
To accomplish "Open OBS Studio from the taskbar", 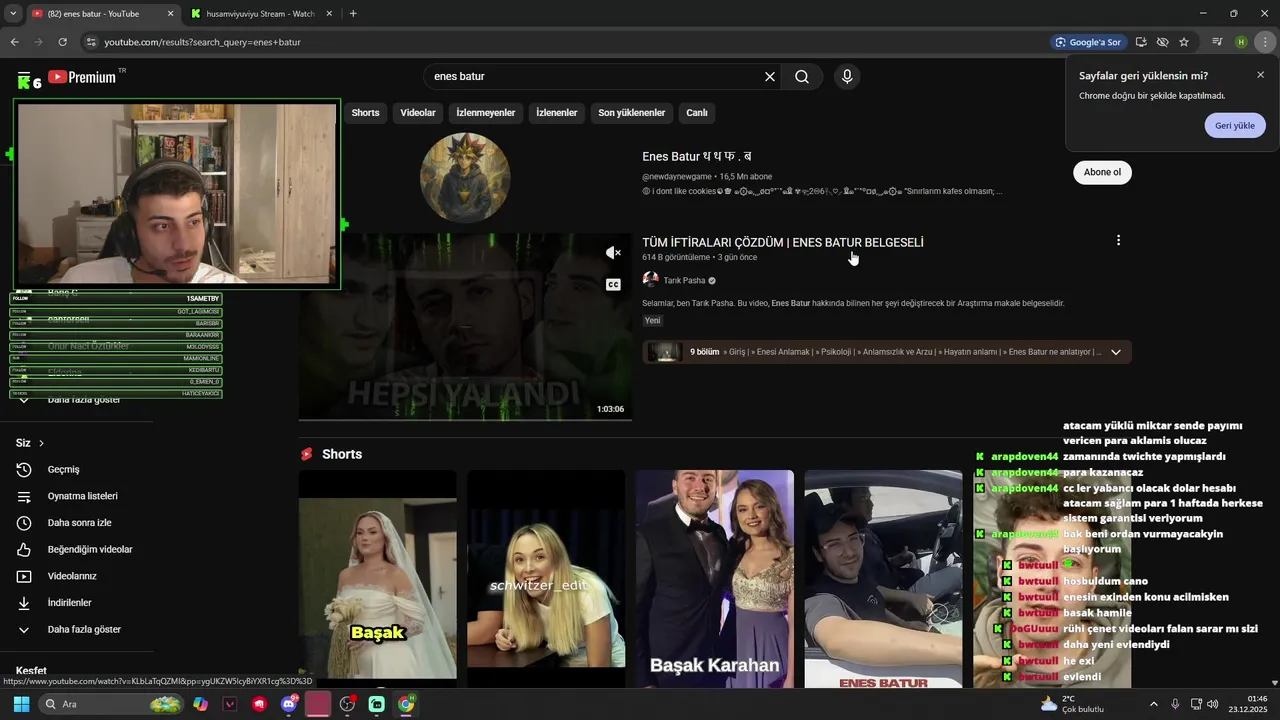I will coord(347,704).
